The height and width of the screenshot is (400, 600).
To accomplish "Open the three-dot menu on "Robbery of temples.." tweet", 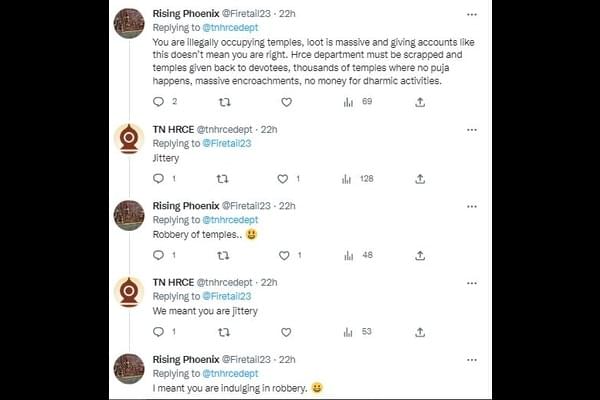I will 472,206.
